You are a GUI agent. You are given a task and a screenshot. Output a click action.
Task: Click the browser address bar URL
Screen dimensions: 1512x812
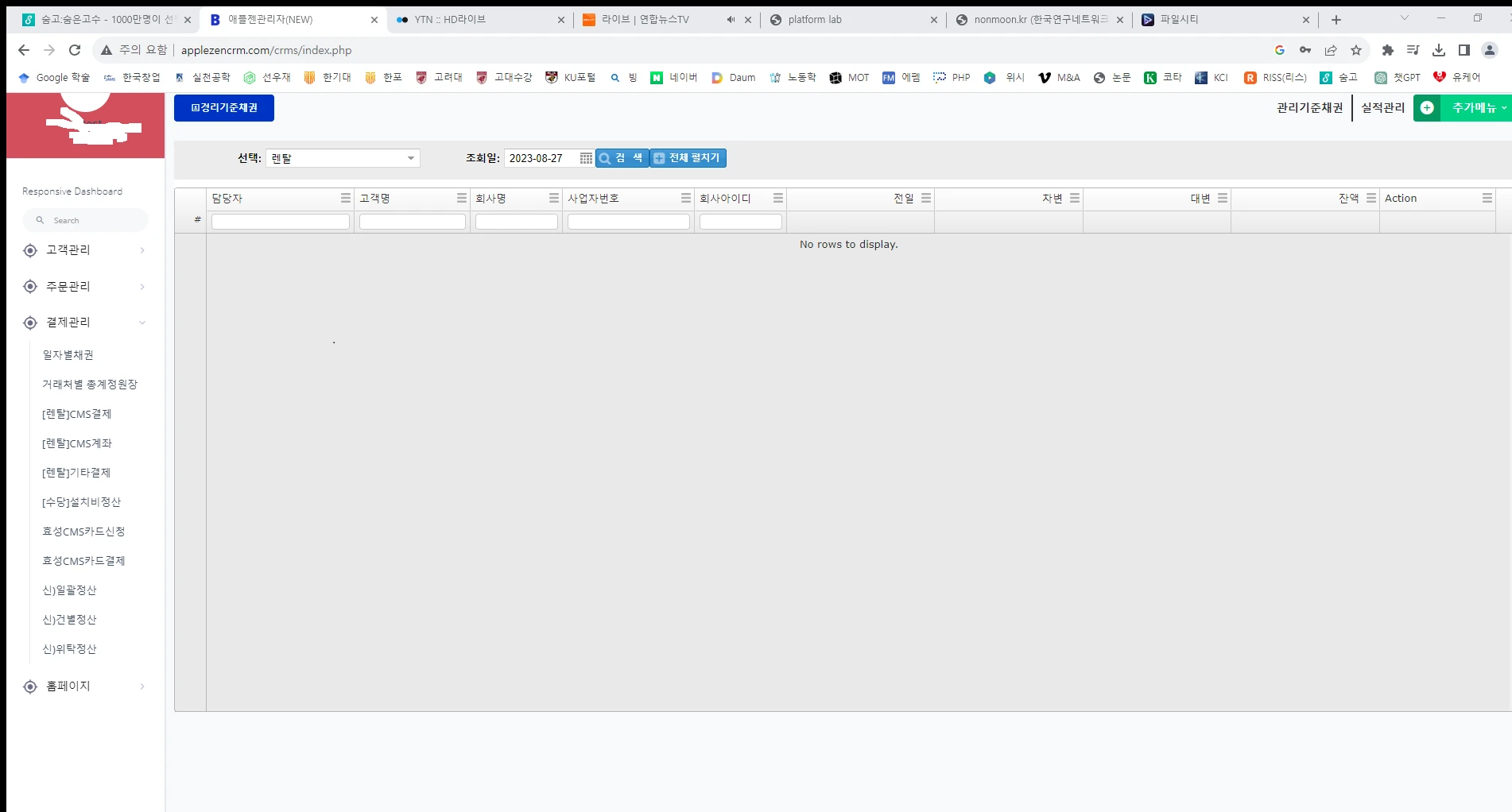click(266, 50)
